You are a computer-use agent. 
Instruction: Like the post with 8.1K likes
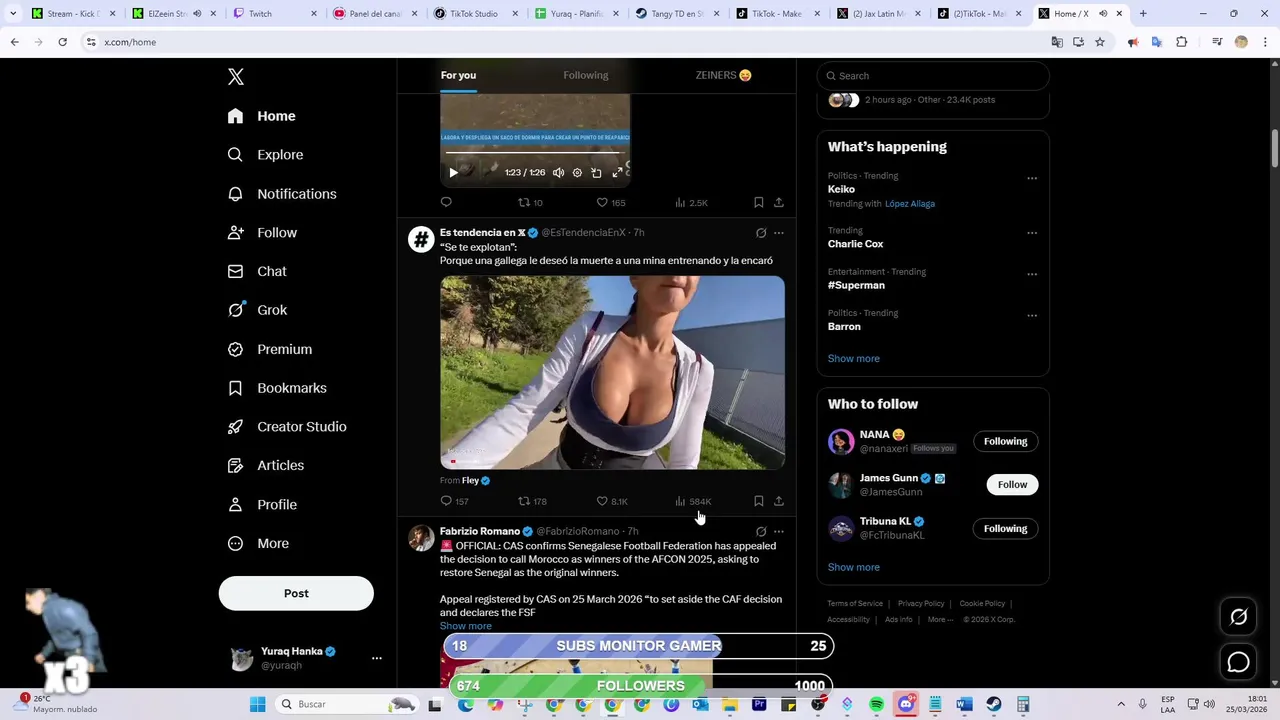pos(612,501)
